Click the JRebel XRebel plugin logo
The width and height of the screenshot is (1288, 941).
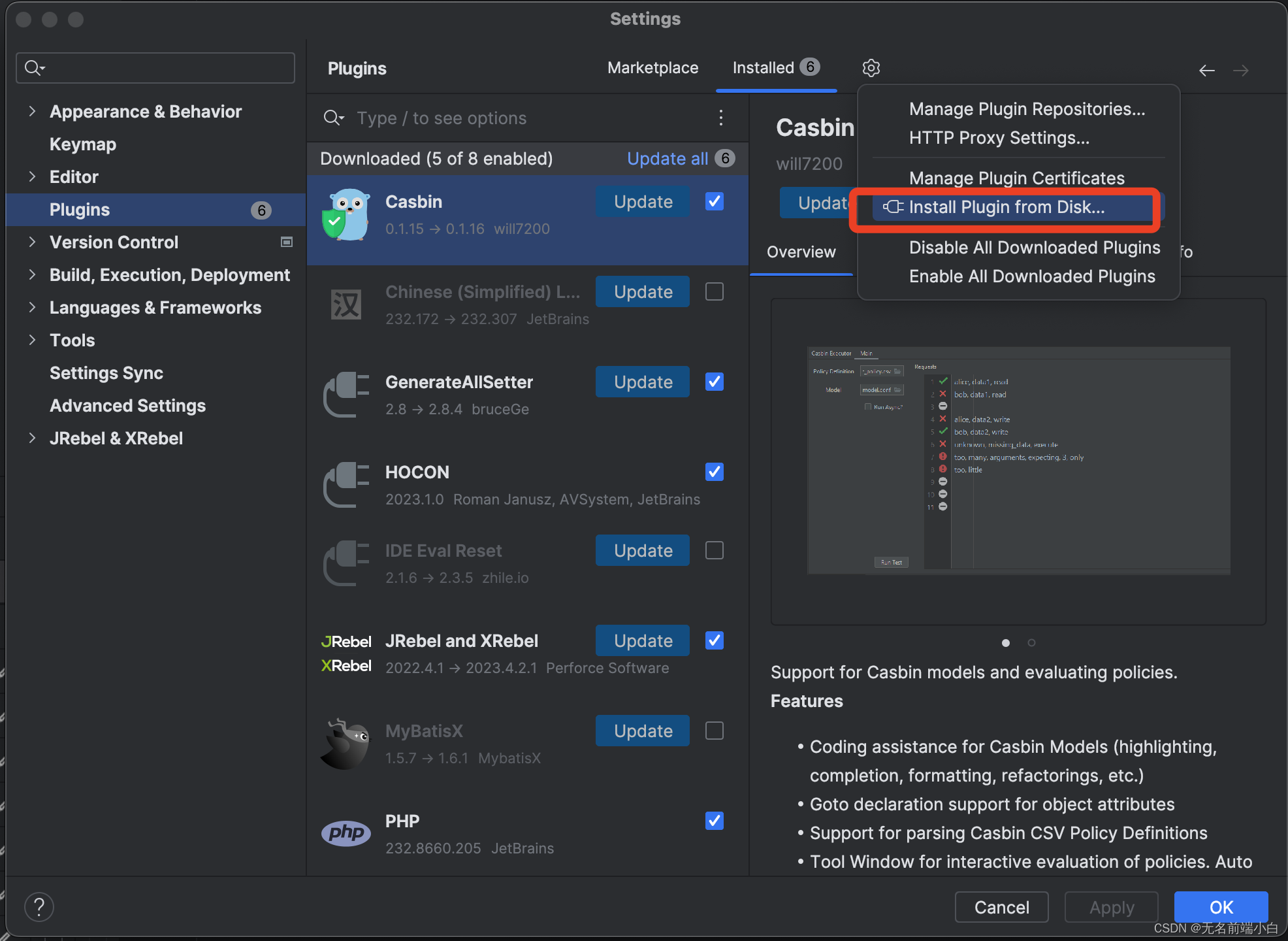346,653
